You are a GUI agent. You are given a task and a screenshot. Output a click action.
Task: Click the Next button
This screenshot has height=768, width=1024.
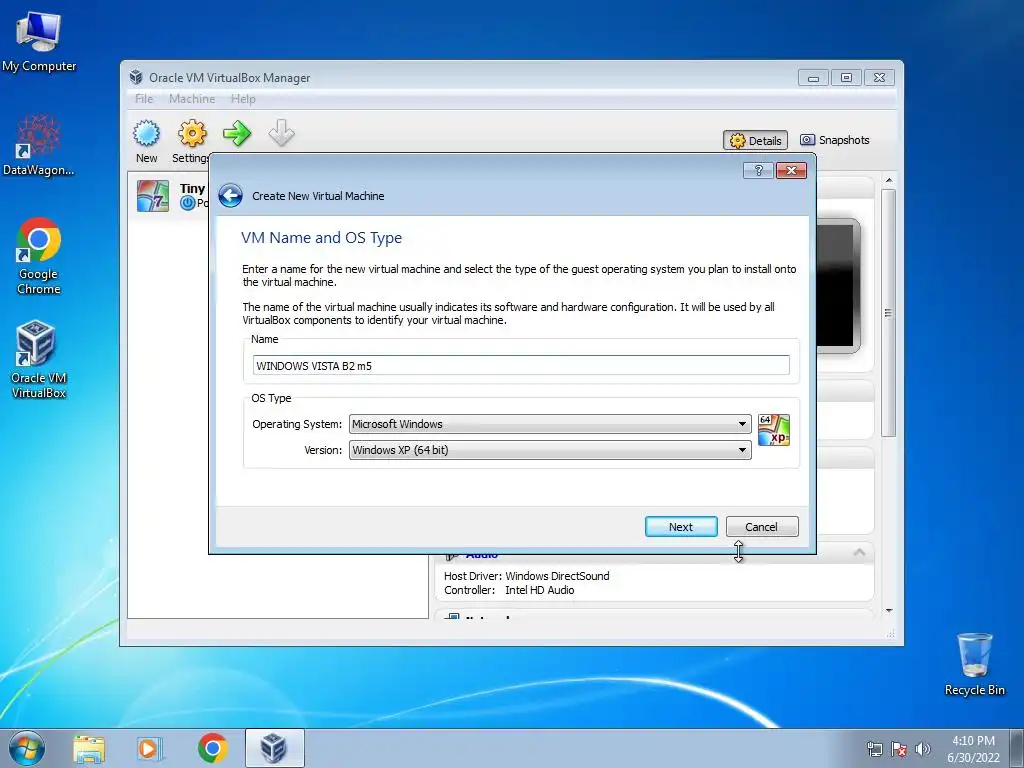681,526
